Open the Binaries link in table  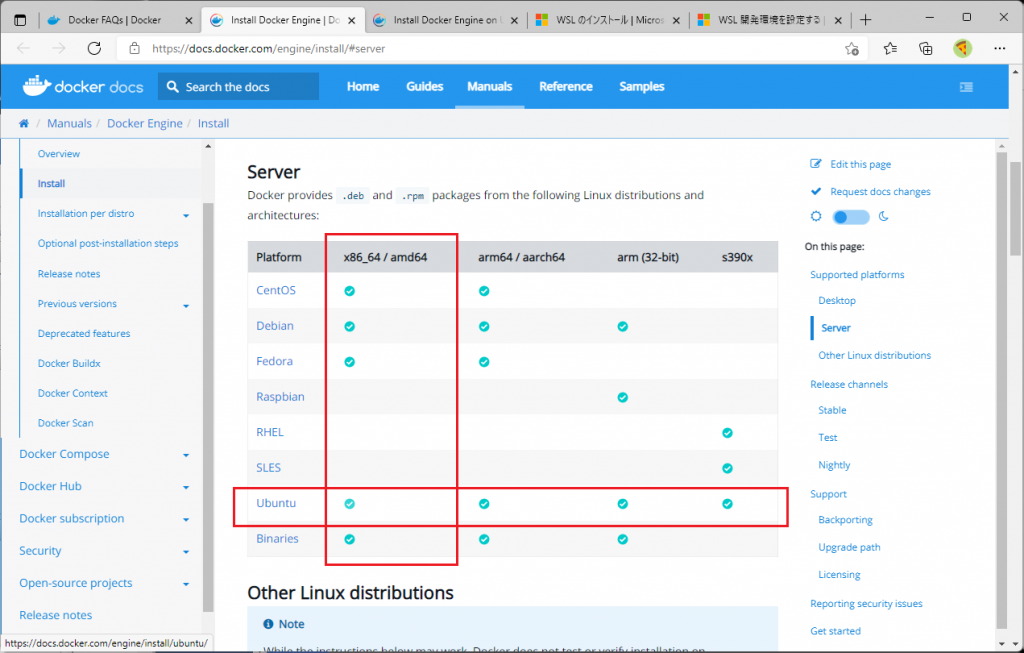pyautogui.click(x=277, y=538)
